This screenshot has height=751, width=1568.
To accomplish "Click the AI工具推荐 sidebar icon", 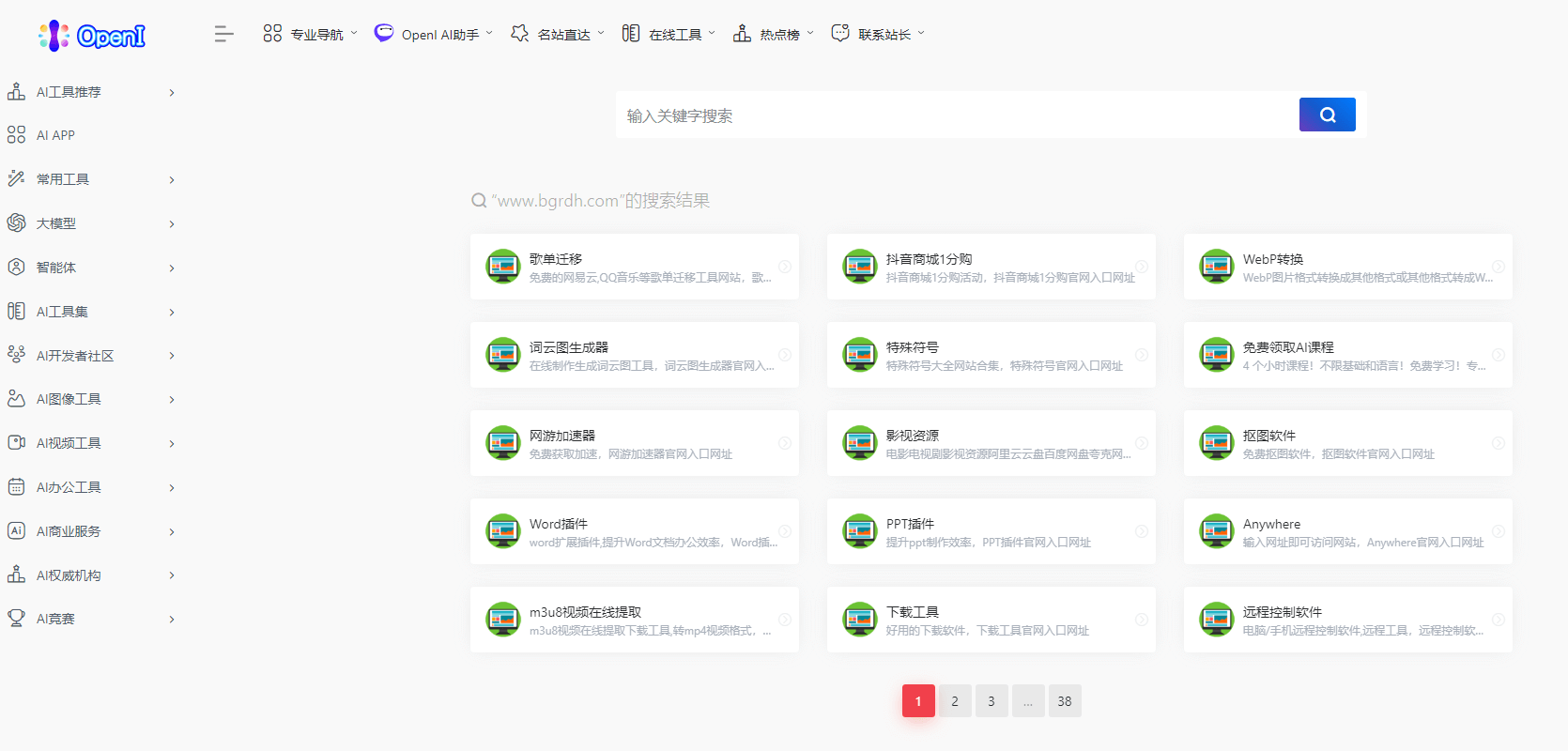I will (16, 91).
